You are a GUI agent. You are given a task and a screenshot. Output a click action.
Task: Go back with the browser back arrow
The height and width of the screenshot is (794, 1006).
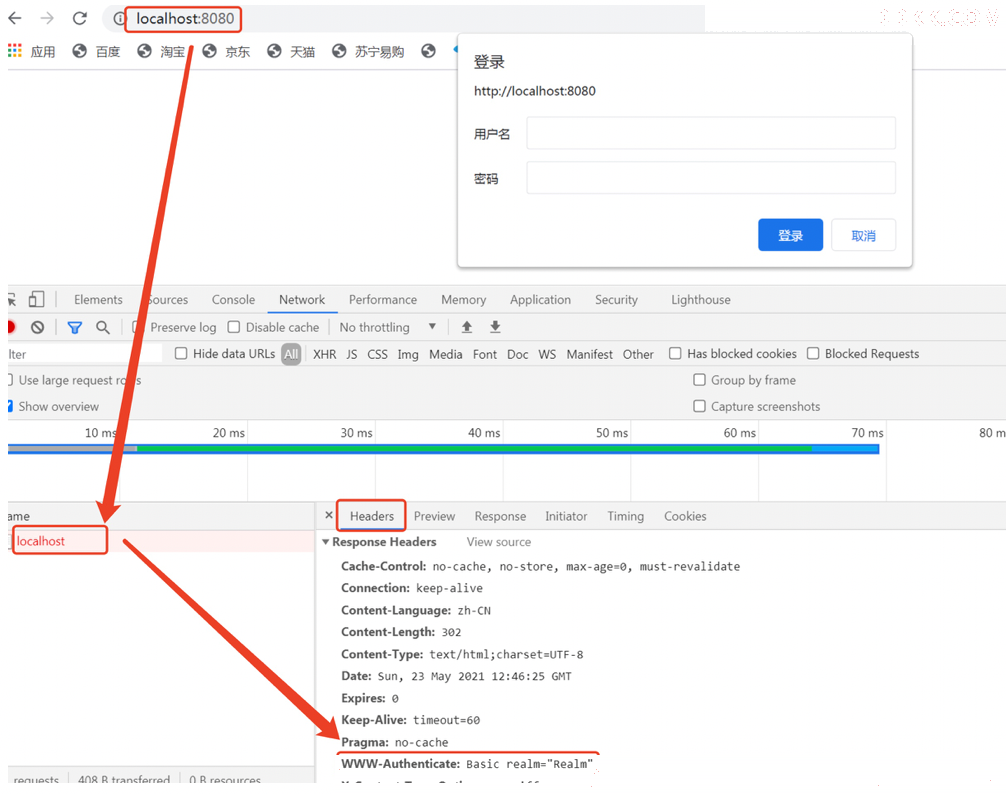pyautogui.click(x=14, y=18)
